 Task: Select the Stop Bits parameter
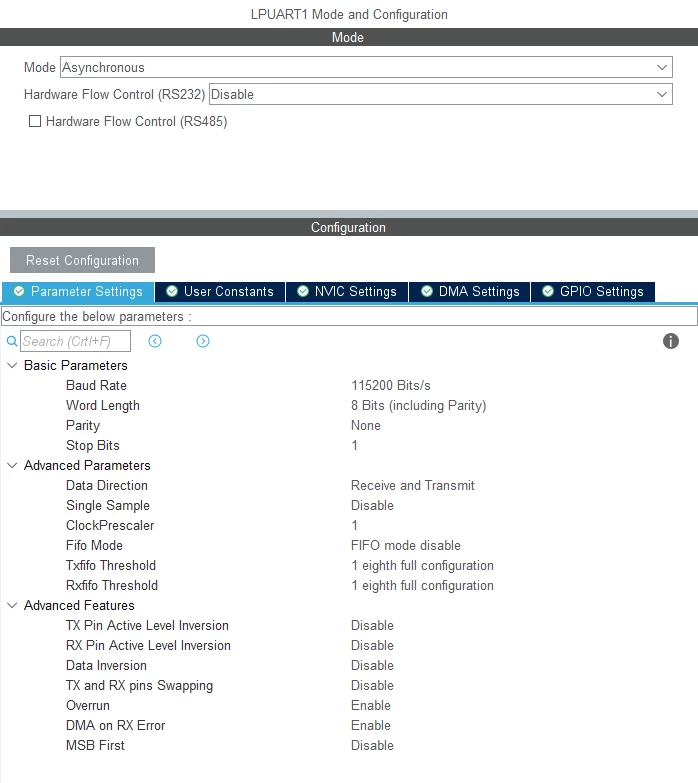(93, 445)
